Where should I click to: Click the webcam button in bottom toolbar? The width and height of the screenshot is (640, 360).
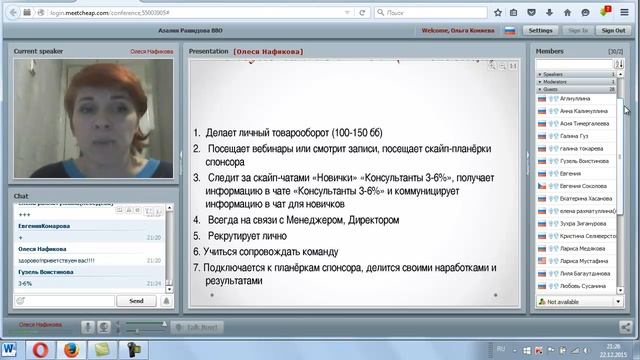coord(104,327)
